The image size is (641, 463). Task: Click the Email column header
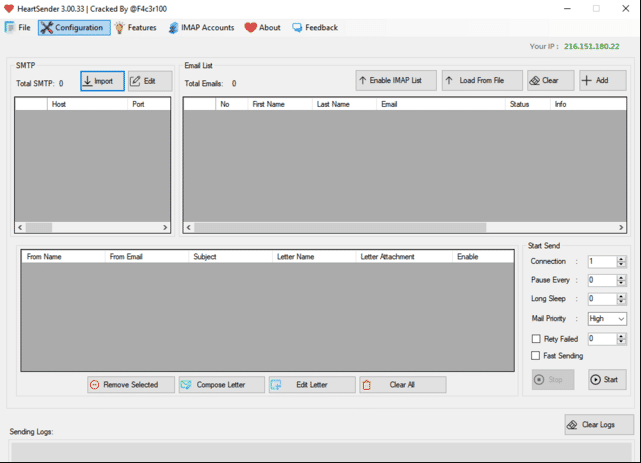[441, 104]
